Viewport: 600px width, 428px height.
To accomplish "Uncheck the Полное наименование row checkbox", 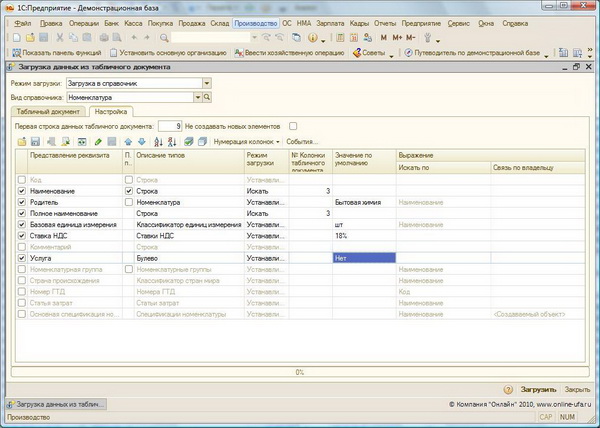I will 22,213.
